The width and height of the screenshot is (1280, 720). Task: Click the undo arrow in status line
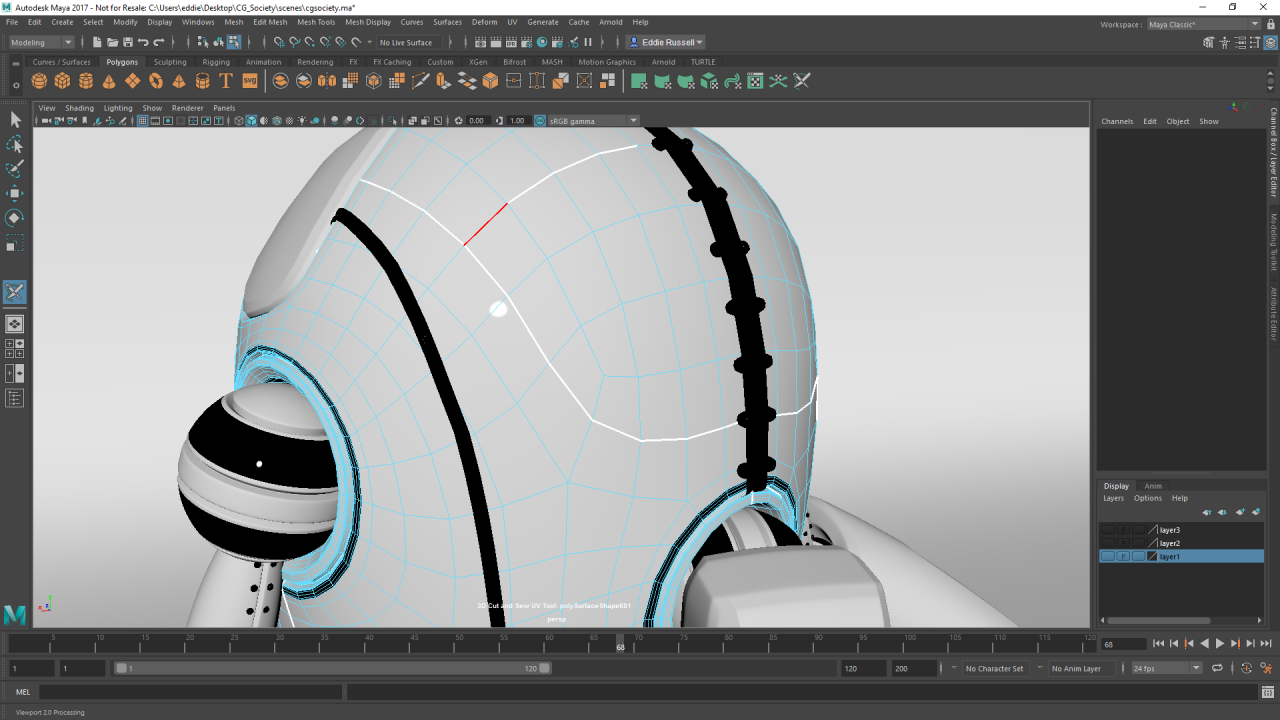(x=143, y=42)
